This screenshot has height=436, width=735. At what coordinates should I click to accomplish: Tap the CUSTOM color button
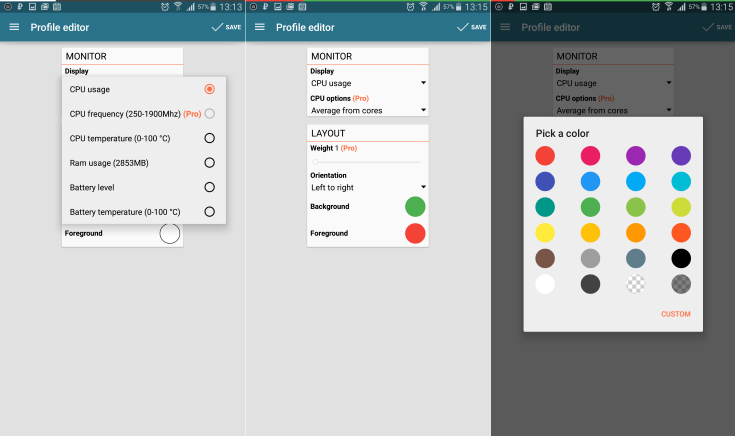click(x=675, y=314)
